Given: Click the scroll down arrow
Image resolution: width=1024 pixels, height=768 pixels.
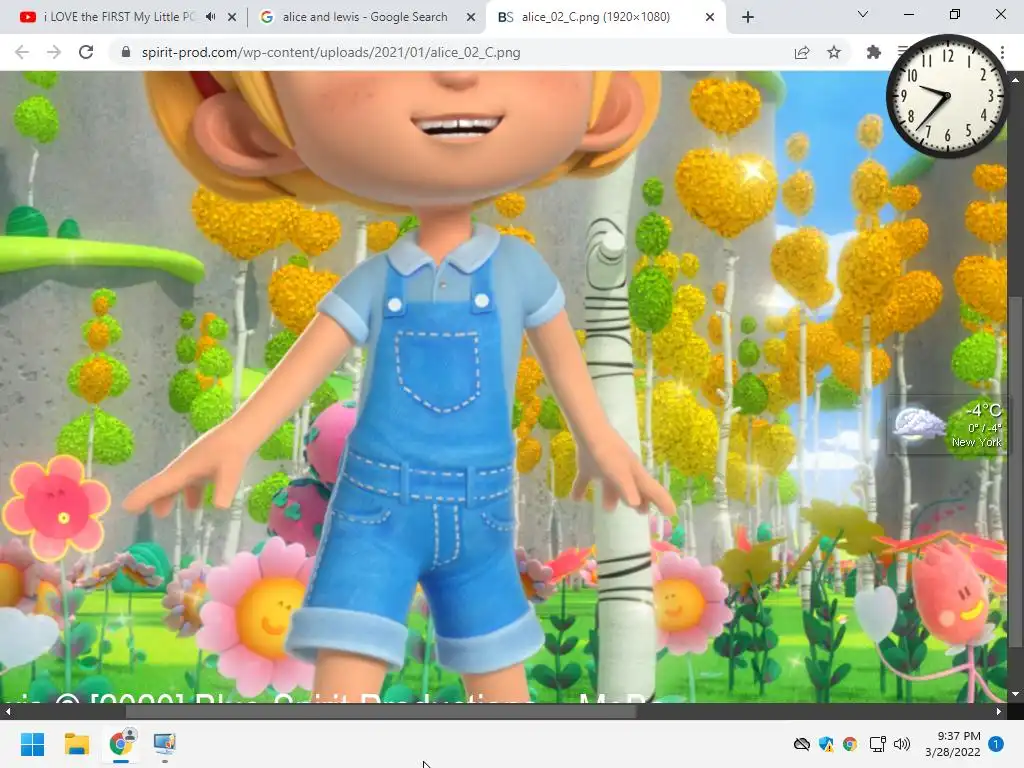Looking at the screenshot, I should tap(1016, 694).
